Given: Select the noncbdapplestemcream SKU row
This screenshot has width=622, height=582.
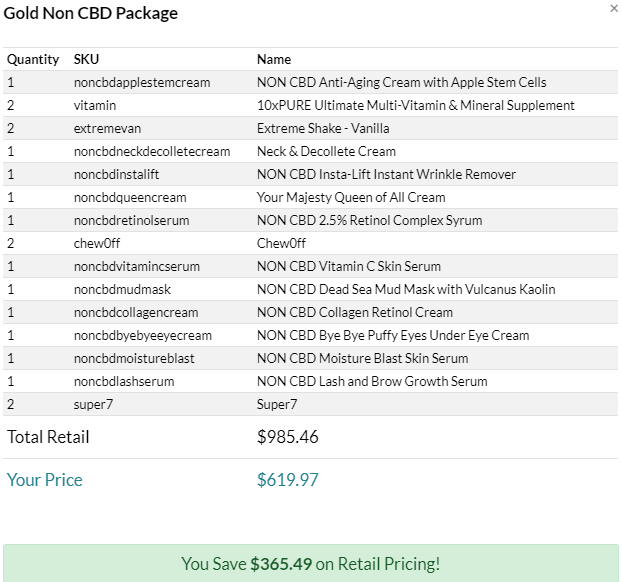Looking at the screenshot, I should 311,83.
